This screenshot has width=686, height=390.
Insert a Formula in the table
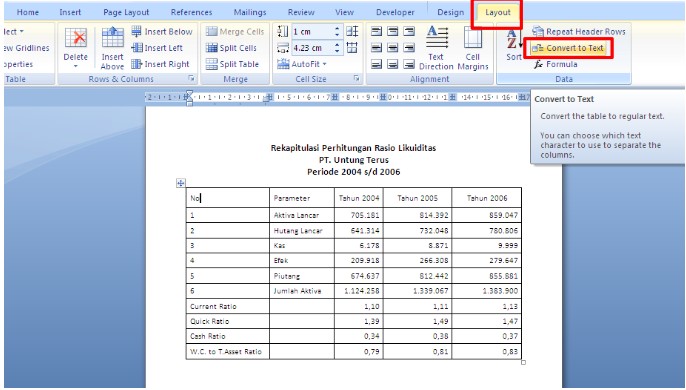coord(556,64)
